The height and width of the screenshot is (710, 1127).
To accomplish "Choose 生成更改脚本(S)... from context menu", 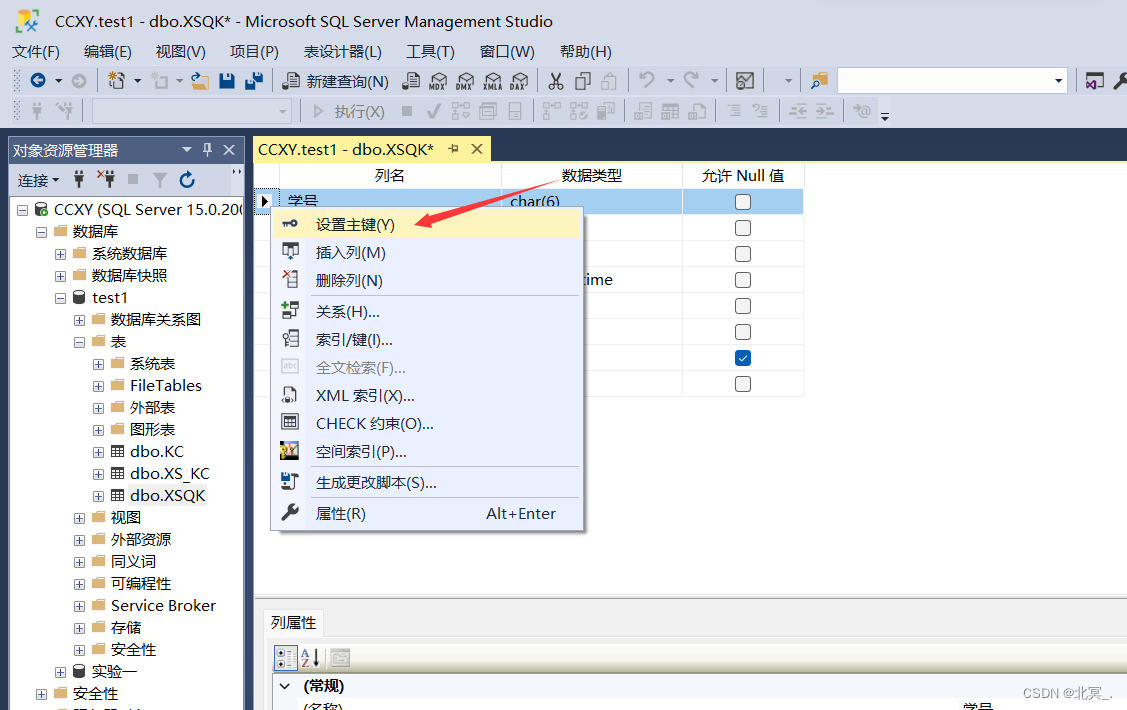I will (427, 482).
